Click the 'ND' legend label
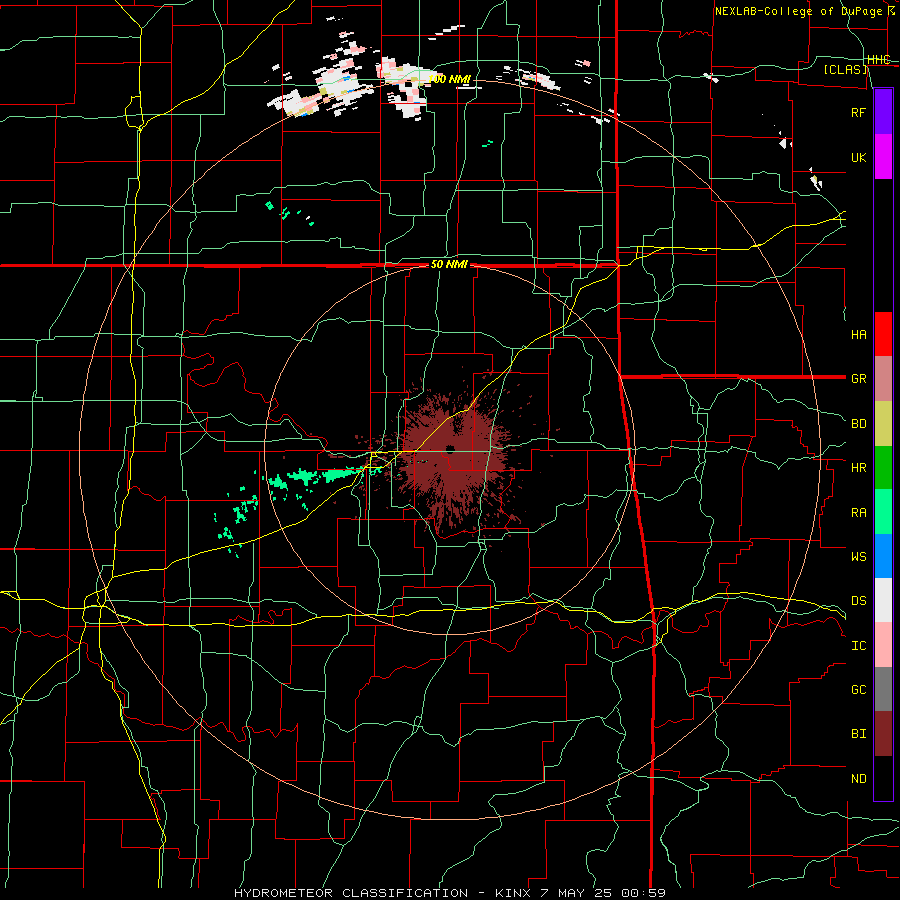 pos(858,779)
